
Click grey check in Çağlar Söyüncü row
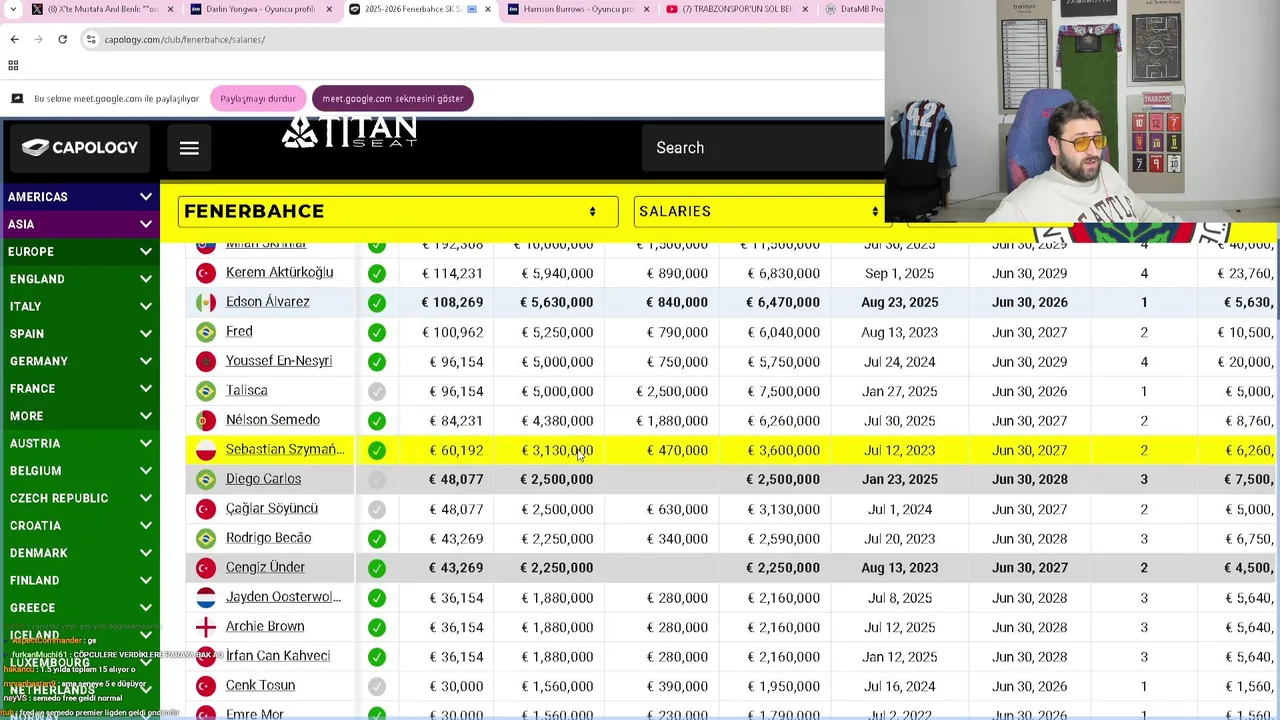pyautogui.click(x=377, y=509)
